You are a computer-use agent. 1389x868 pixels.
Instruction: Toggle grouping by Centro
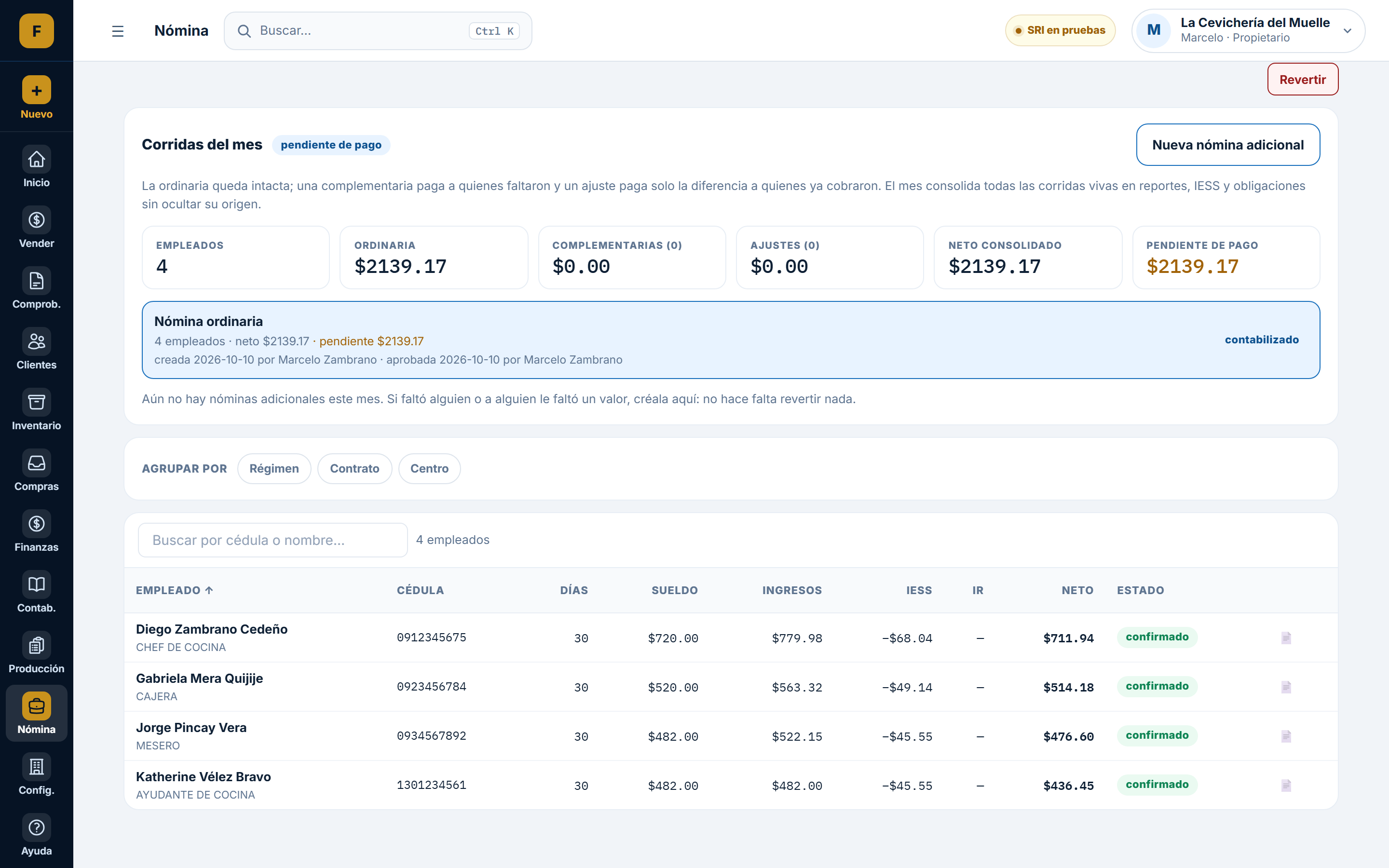pyautogui.click(x=429, y=468)
